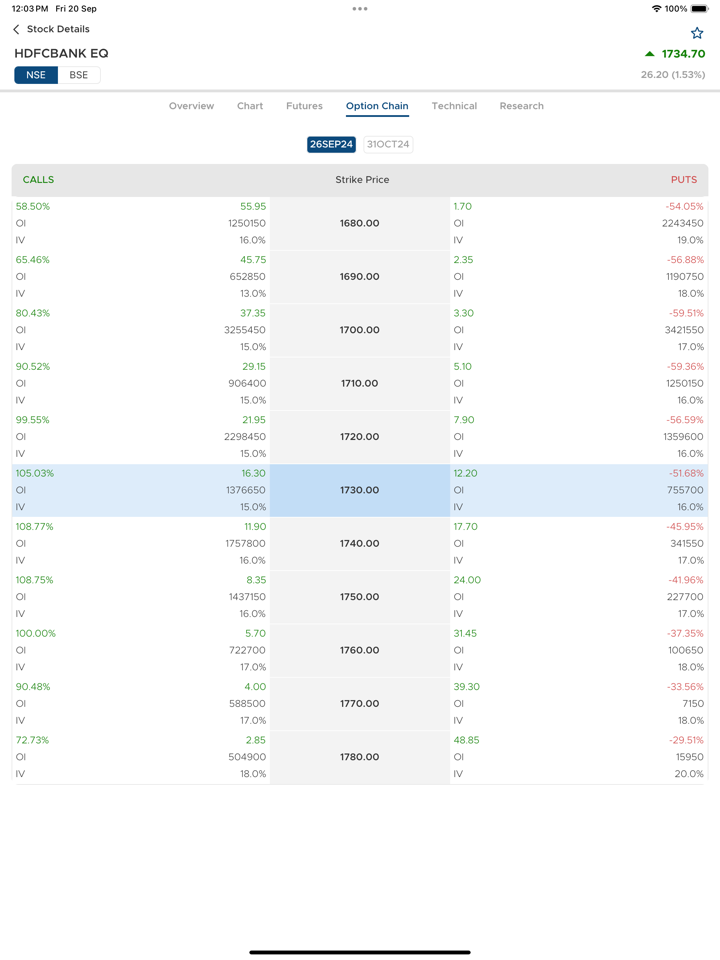Tap the battery icon in status bar
Screen dimensions: 720x960
click(700, 9)
